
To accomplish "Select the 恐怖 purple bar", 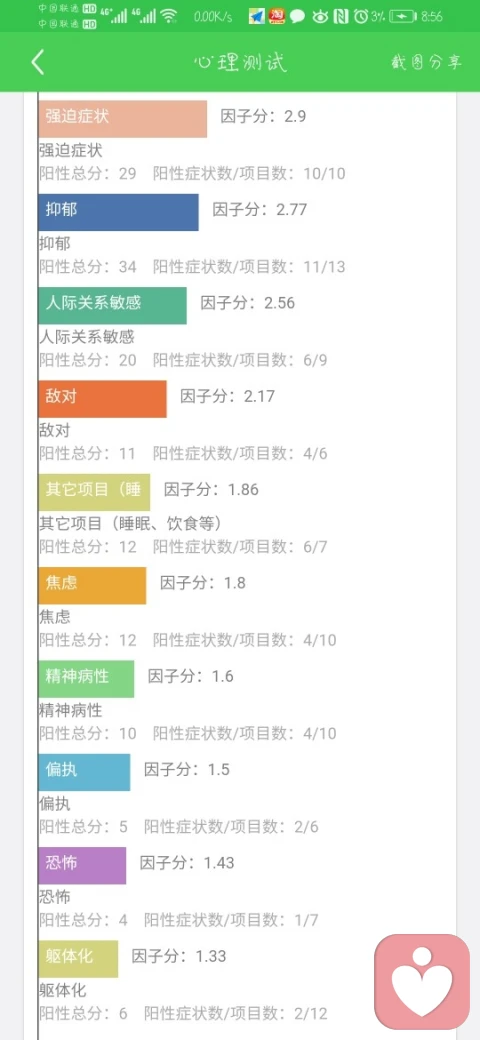I will click(82, 866).
